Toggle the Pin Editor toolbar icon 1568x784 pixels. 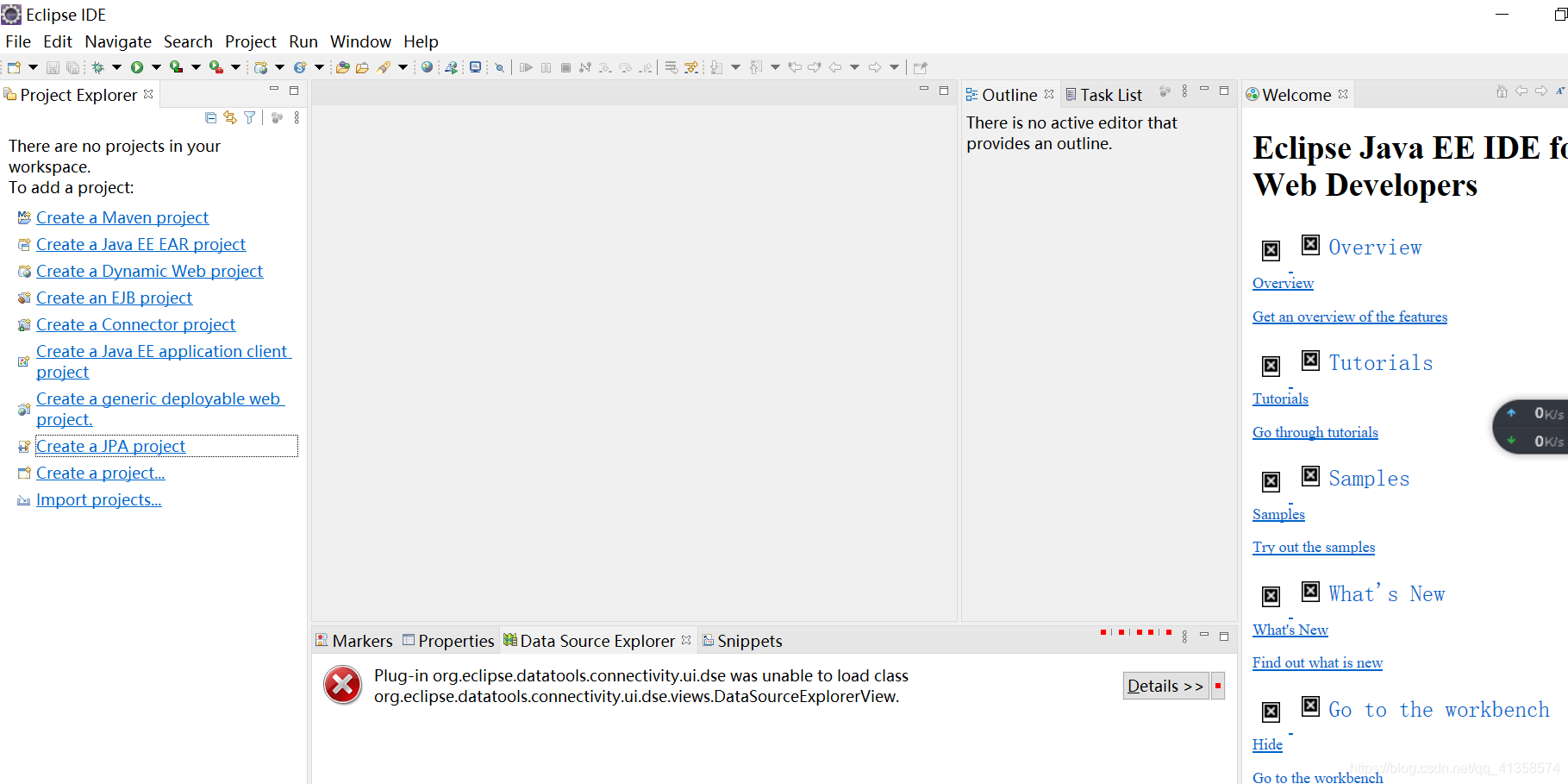[x=921, y=67]
